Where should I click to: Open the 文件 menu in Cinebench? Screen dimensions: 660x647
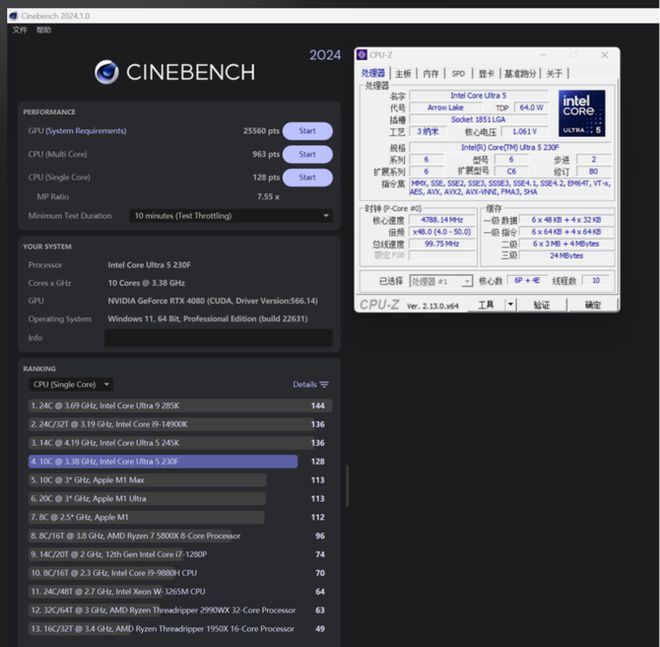[x=20, y=31]
